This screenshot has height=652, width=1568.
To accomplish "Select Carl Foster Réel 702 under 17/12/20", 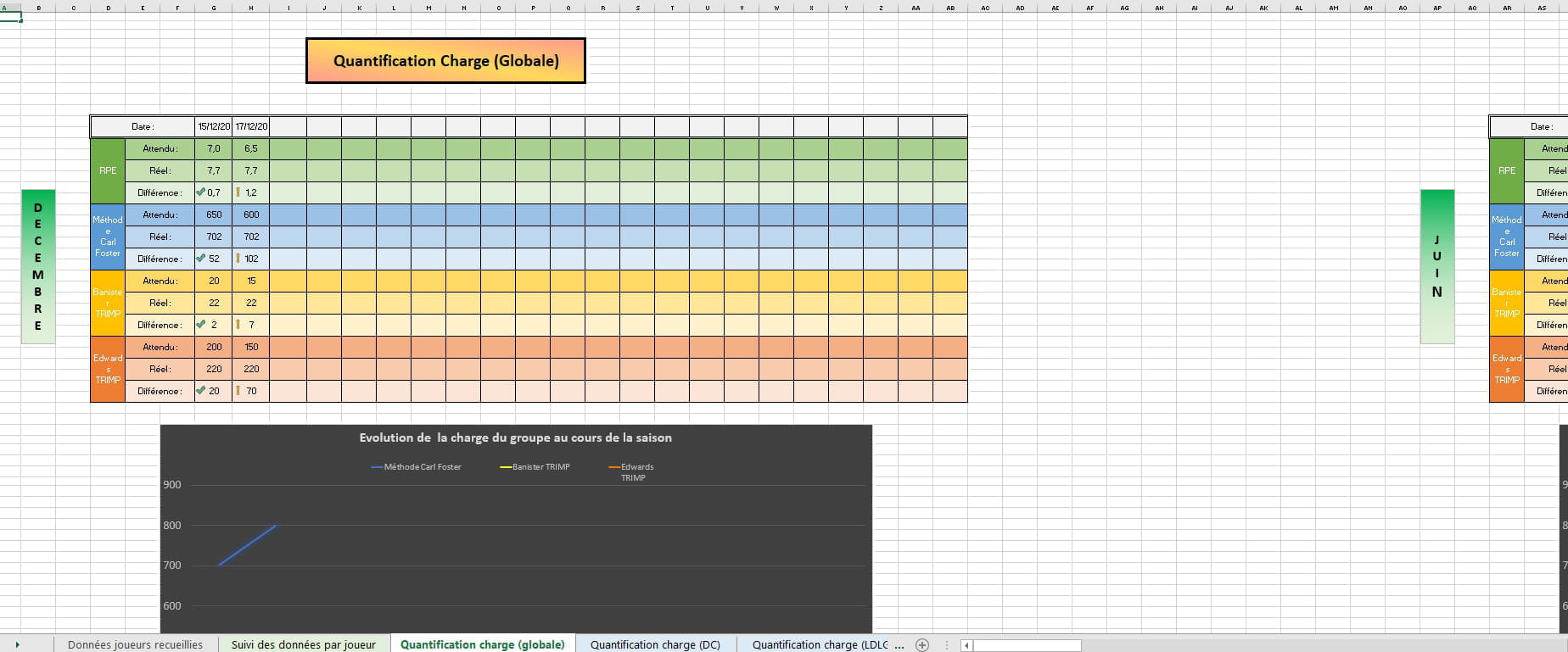I will [250, 237].
